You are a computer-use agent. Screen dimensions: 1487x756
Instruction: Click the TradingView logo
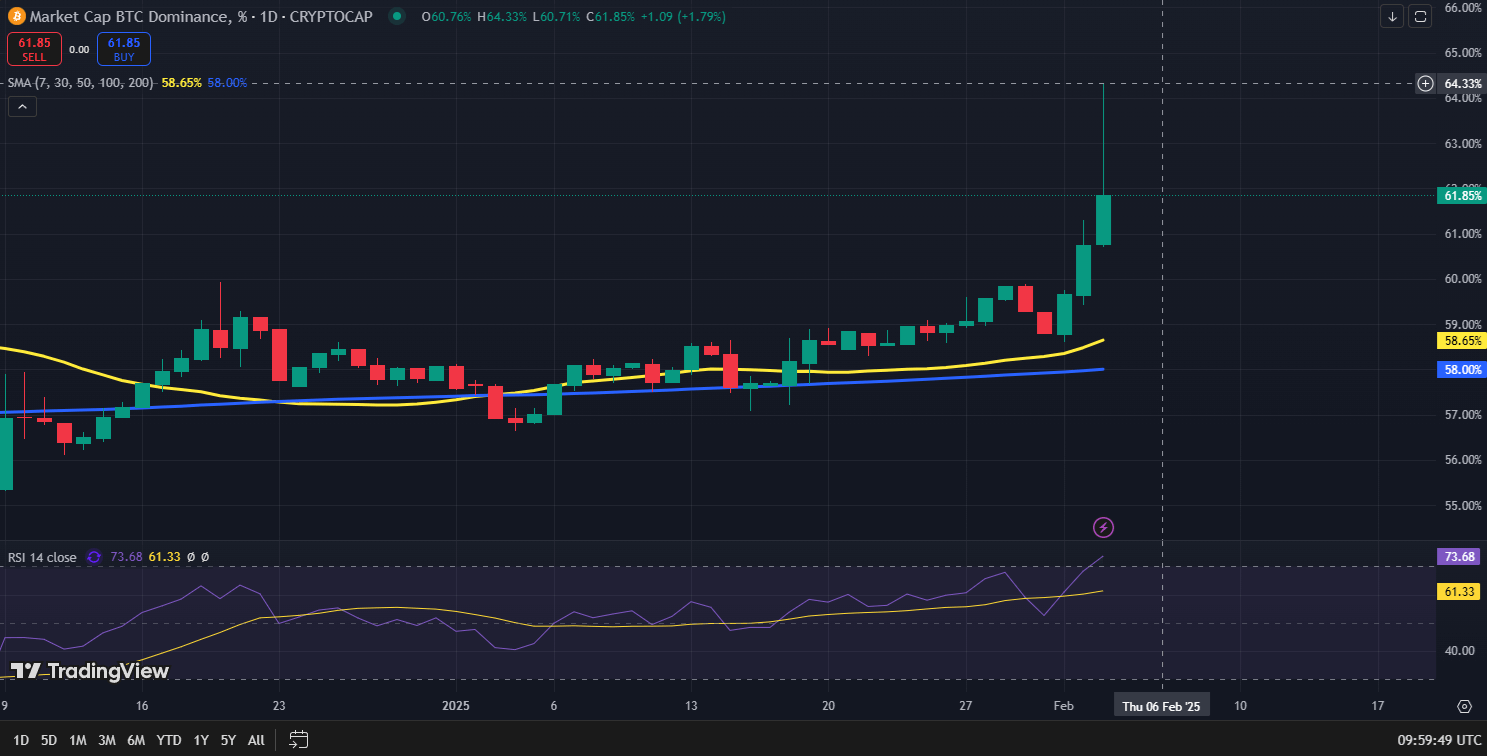(88, 672)
